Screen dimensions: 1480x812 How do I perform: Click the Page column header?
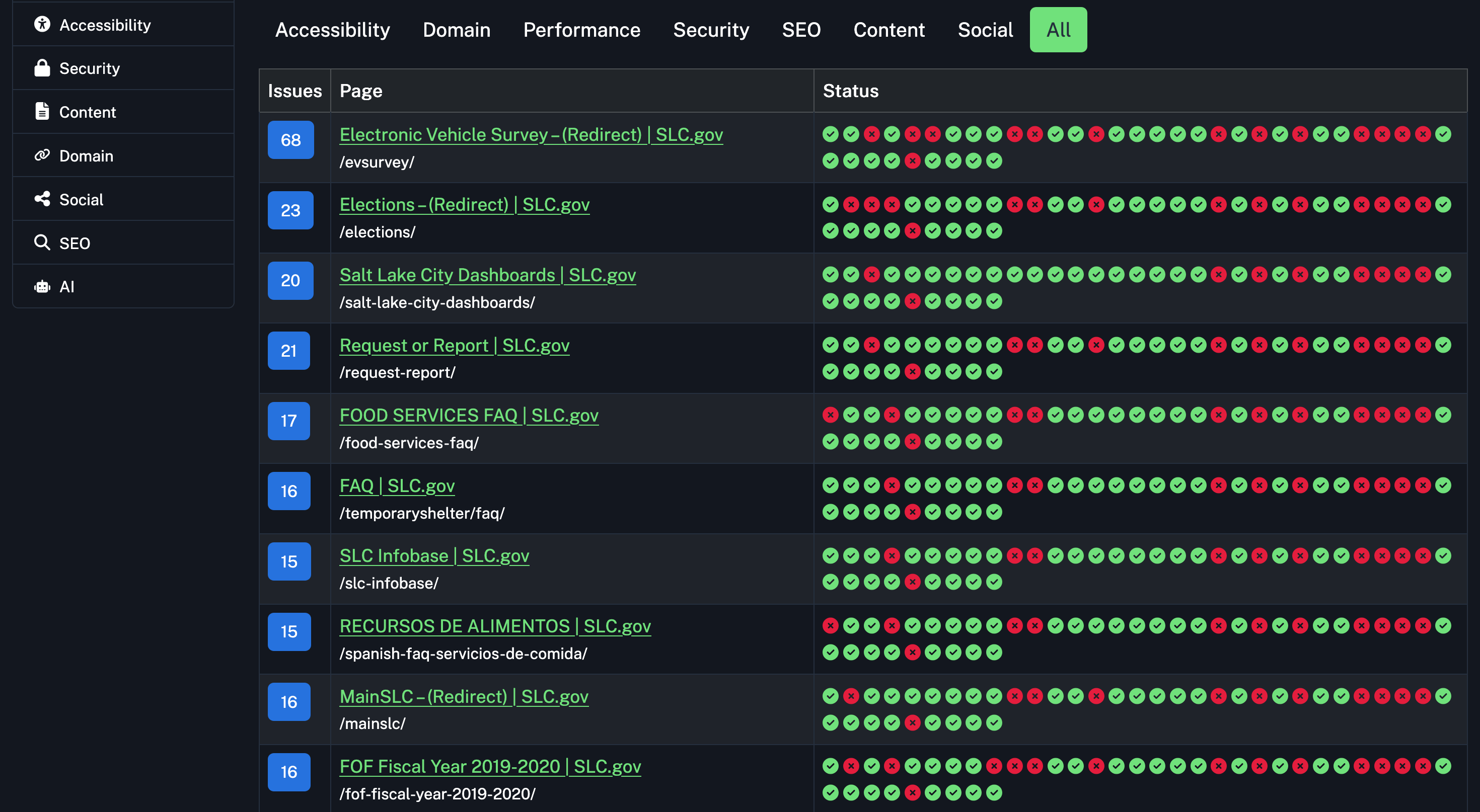click(572, 91)
